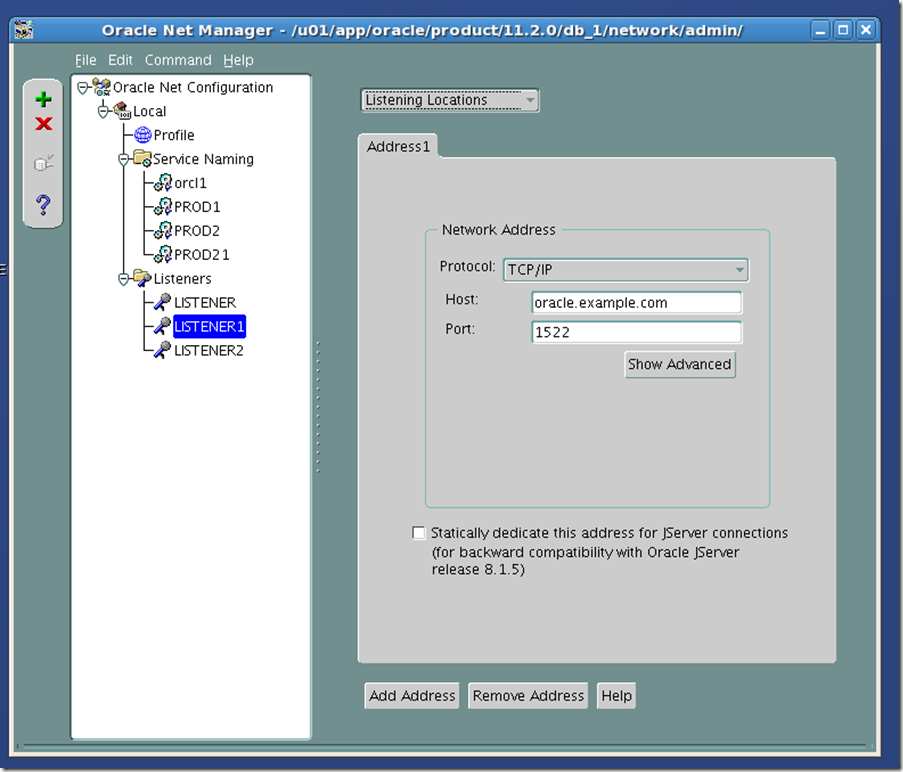Click the PROD1 service icon
Screen dimensions: 903x772
163,206
